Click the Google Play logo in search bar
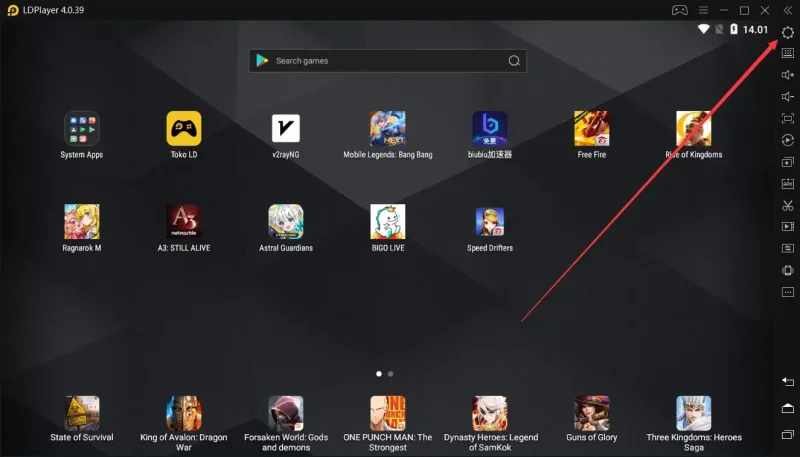This screenshot has height=457, width=800. [262, 61]
